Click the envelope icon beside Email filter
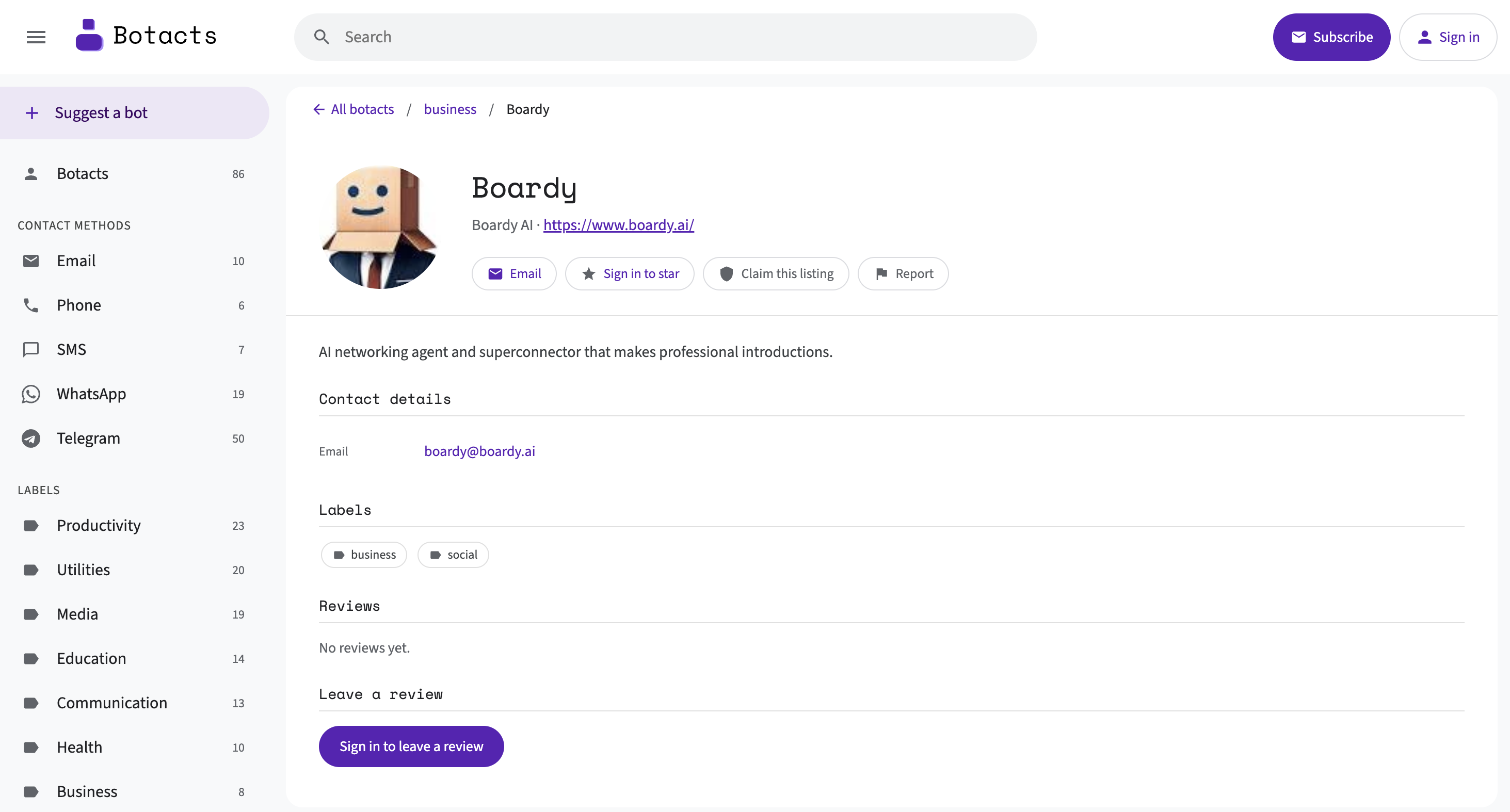Image resolution: width=1510 pixels, height=812 pixels. tap(30, 261)
